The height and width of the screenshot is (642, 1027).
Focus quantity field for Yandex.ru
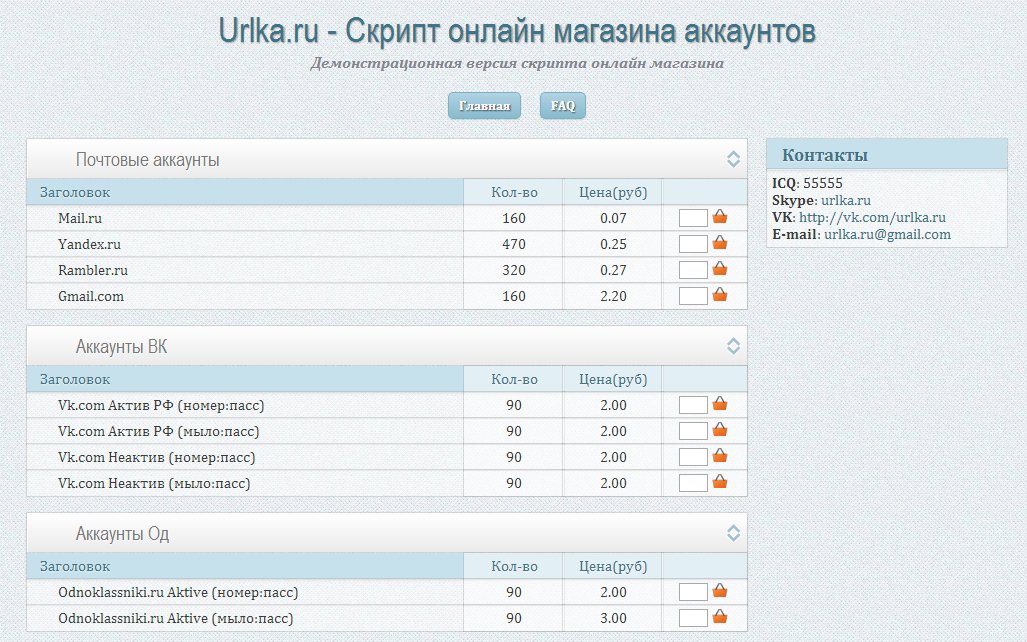coord(693,244)
